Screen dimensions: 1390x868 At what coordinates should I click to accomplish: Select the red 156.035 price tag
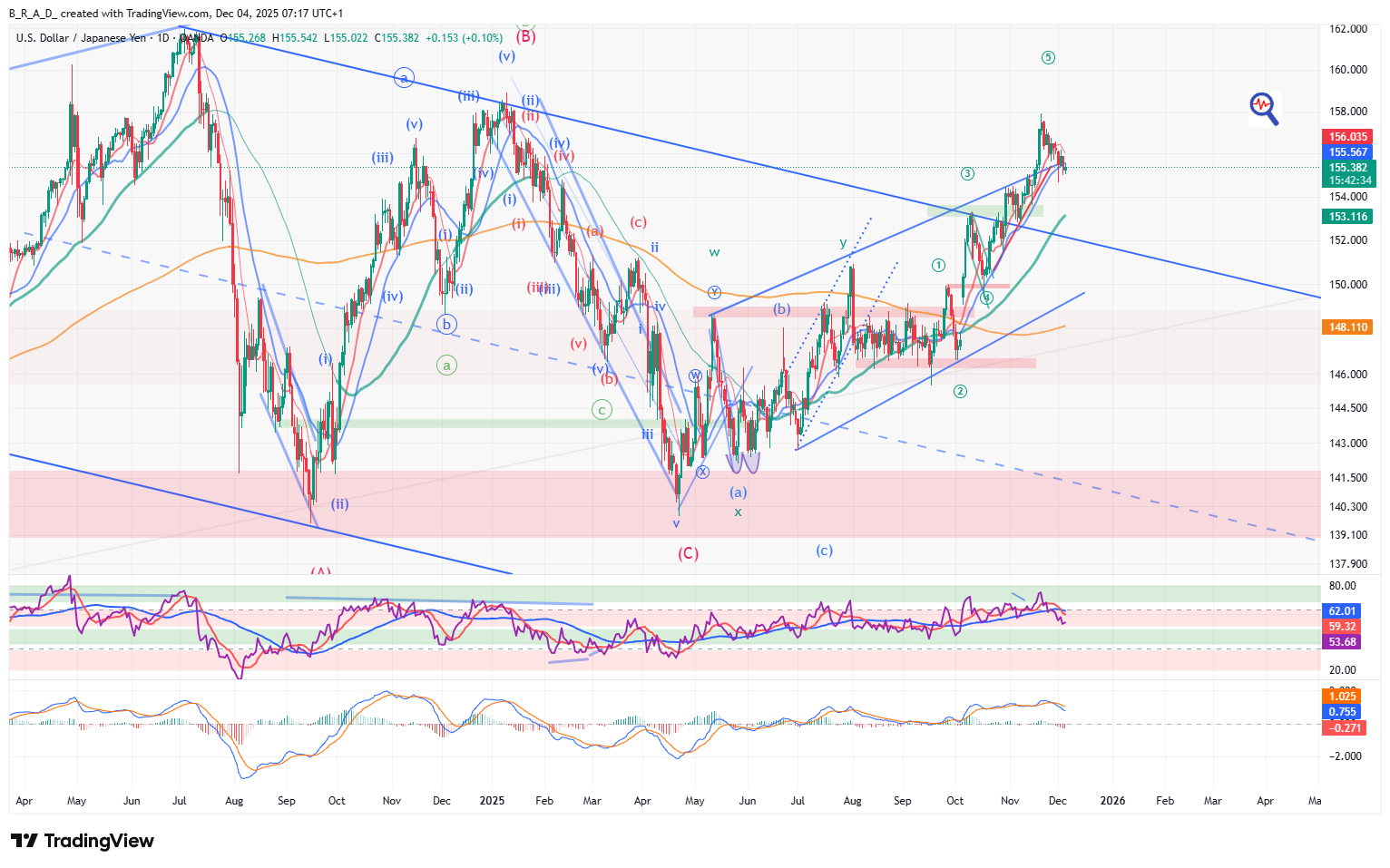pos(1347,137)
